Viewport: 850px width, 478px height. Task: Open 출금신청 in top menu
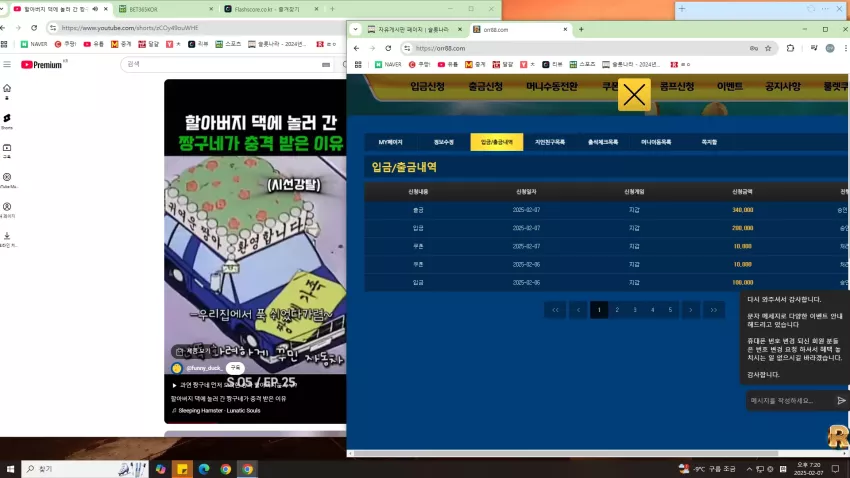[485, 87]
